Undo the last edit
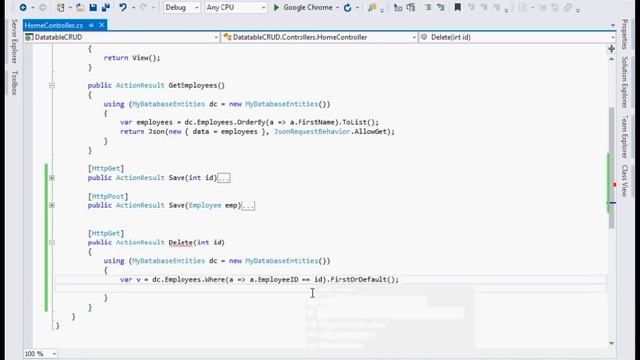This screenshot has width=640, height=360. pyautogui.click(x=122, y=7)
